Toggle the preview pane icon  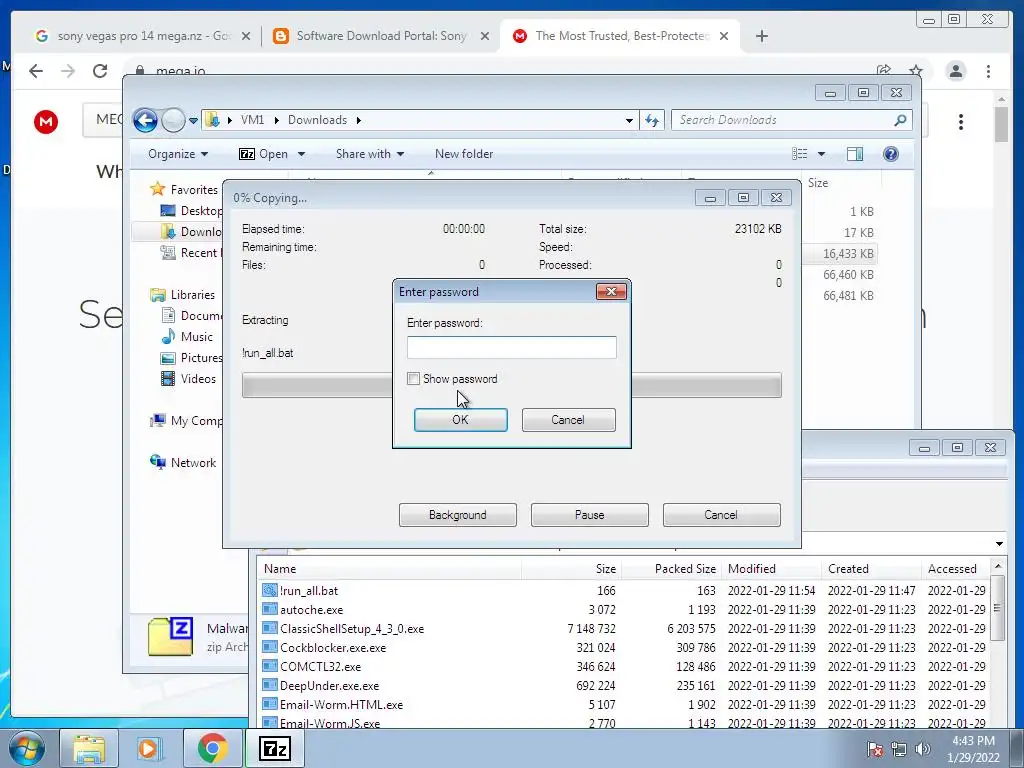(855, 154)
